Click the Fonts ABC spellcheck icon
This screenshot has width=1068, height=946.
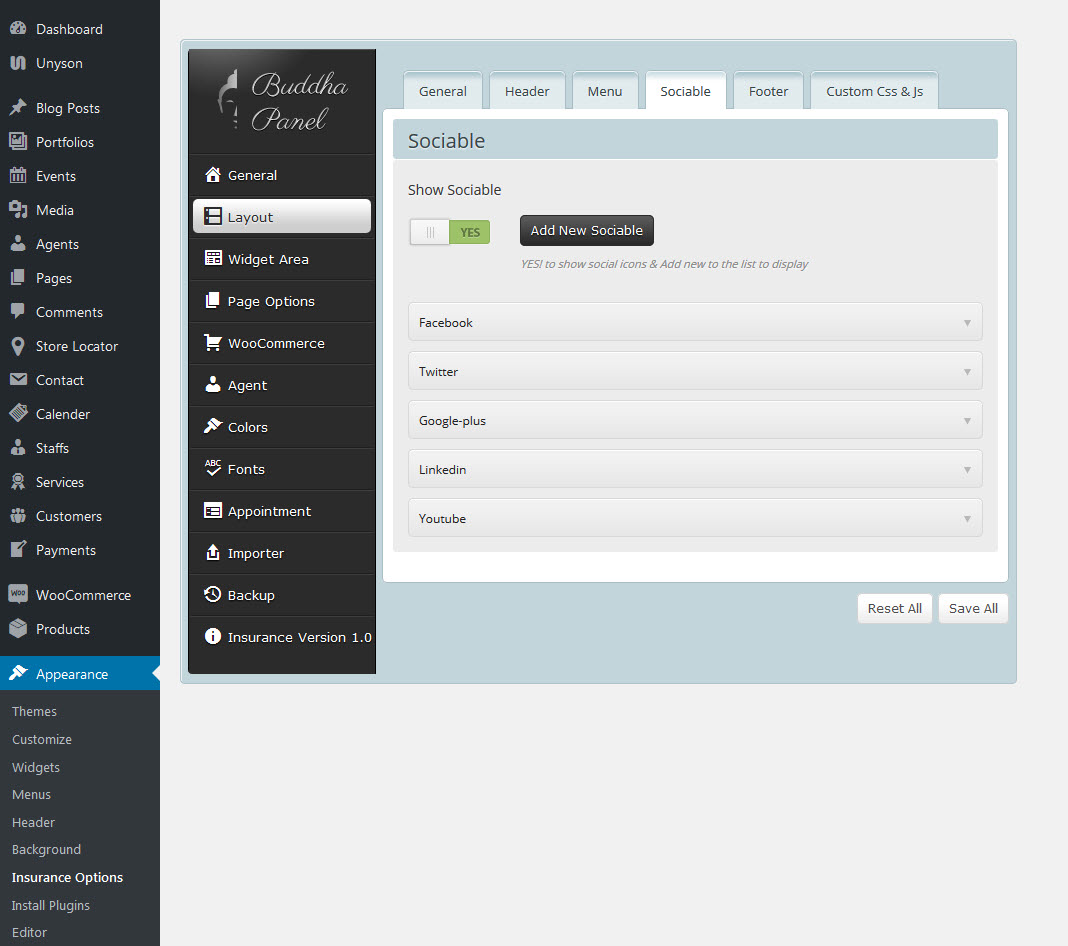pos(213,468)
